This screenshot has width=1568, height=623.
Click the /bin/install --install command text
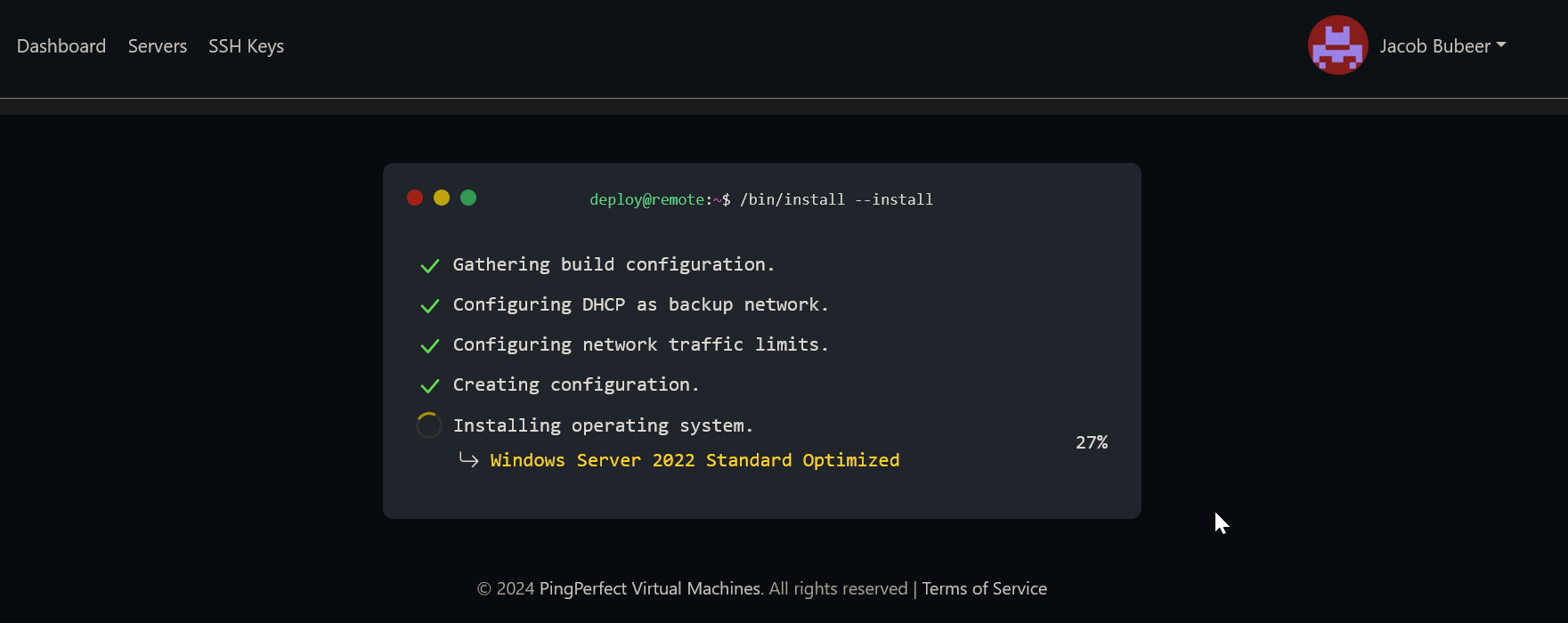pos(836,199)
